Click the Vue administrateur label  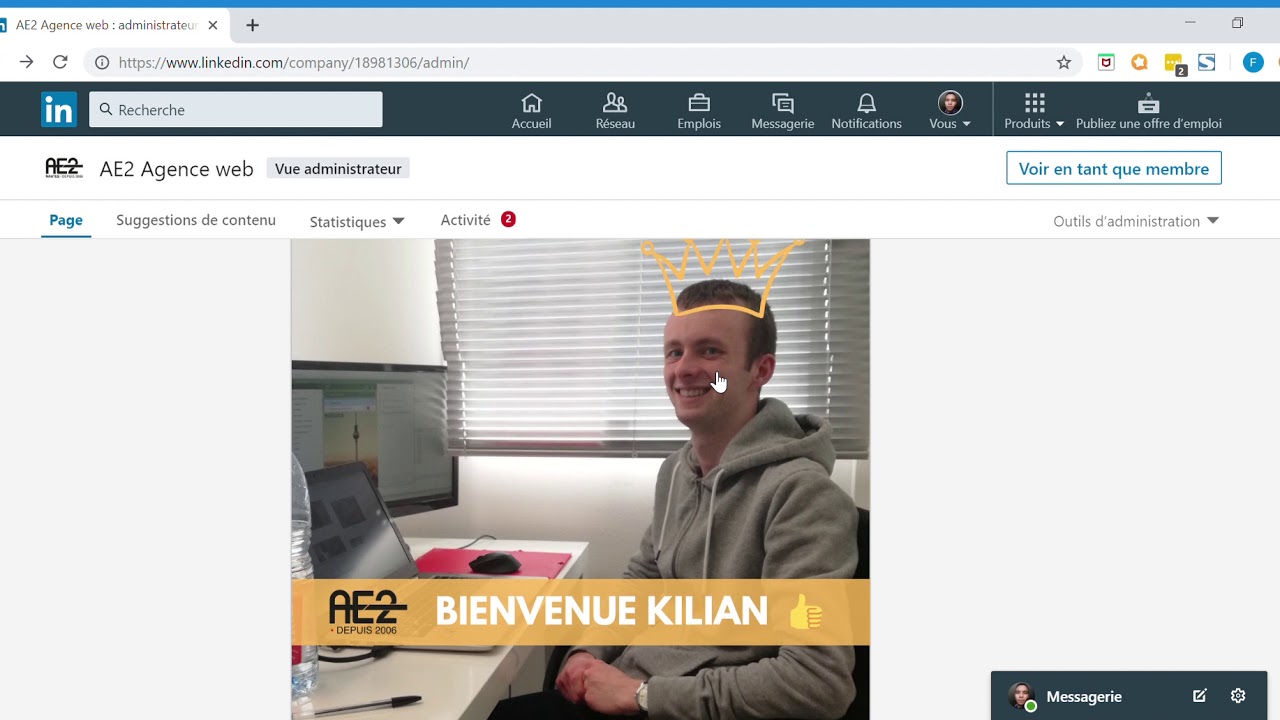tap(338, 169)
